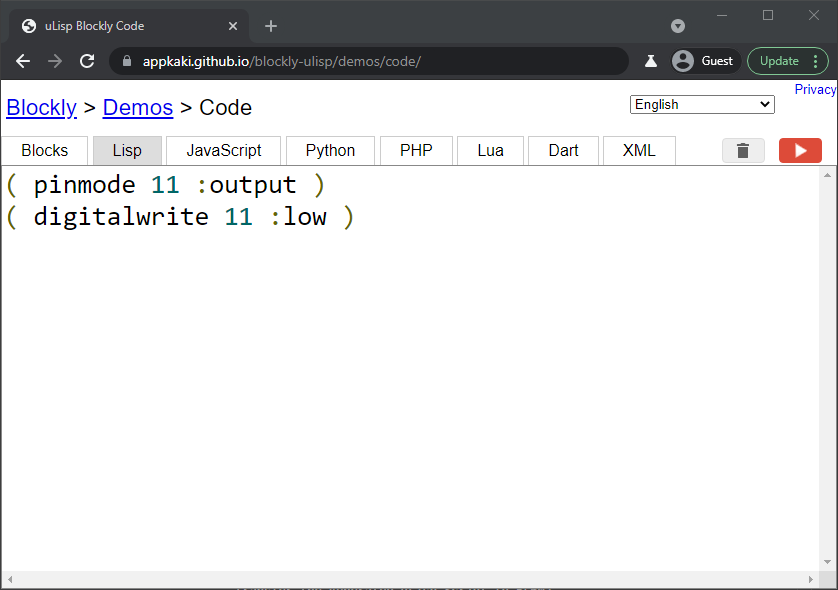This screenshot has height=590, width=838.
Task: Open the Update button's three-dot menu
Action: click(817, 61)
